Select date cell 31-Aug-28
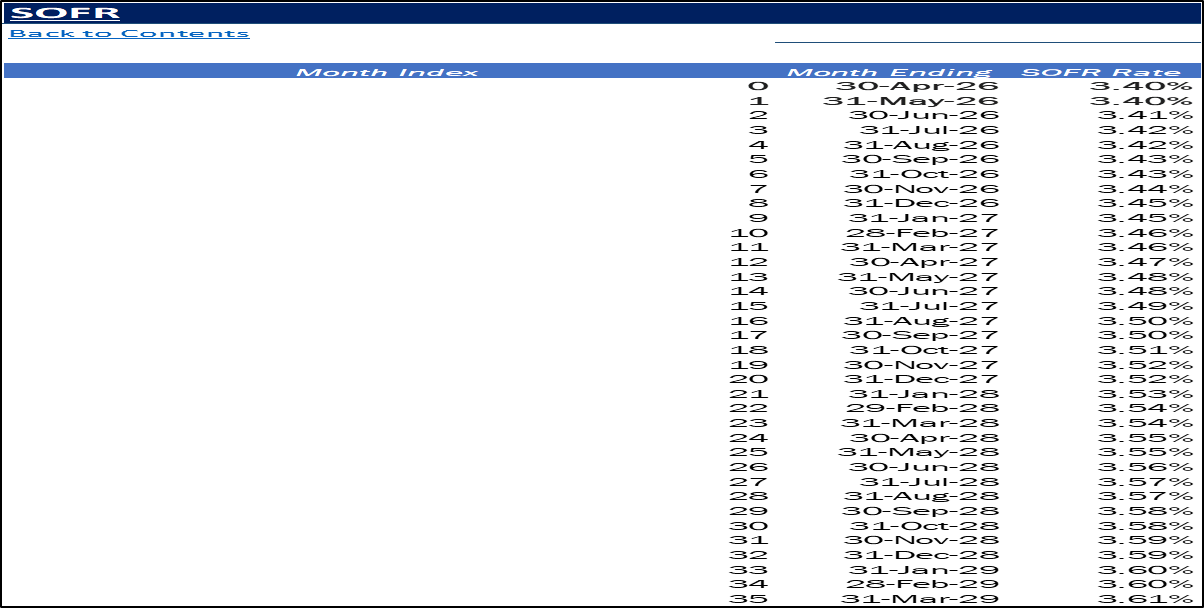Viewport: 1204px width, 608px height. pyautogui.click(x=921, y=497)
